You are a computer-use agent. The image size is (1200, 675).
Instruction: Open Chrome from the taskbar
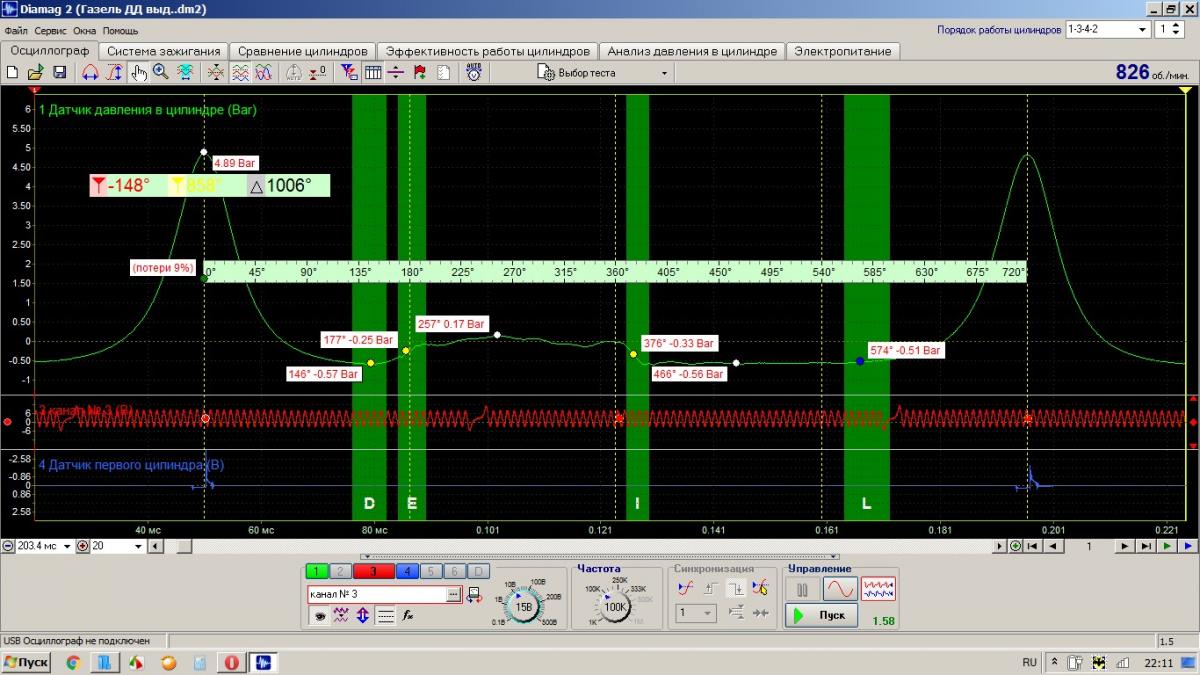[73, 662]
